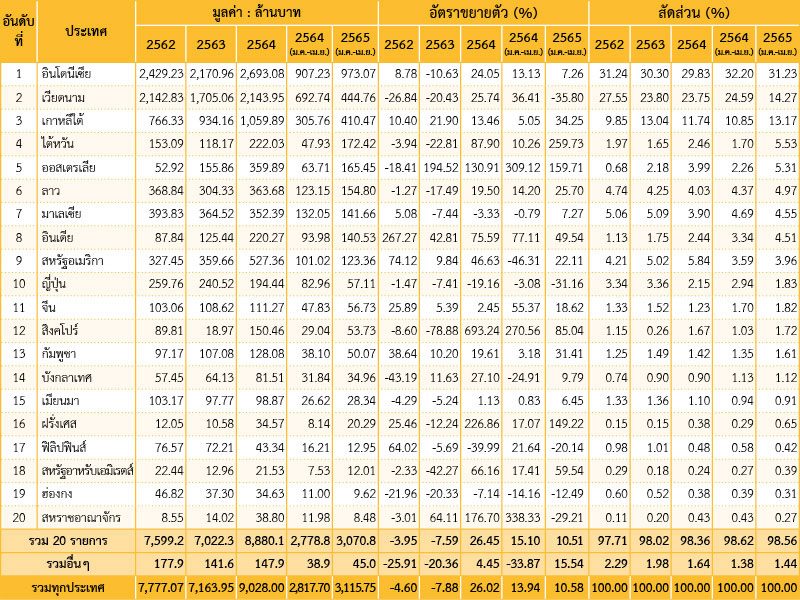This screenshot has height=600, width=800.
Task: Click the top-20 total 8,880.1
Action: (264, 541)
